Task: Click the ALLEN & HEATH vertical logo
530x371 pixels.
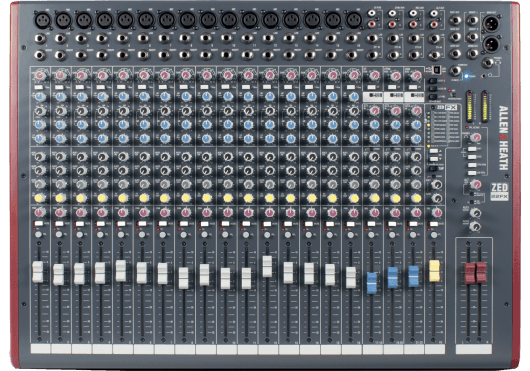Action: point(503,138)
